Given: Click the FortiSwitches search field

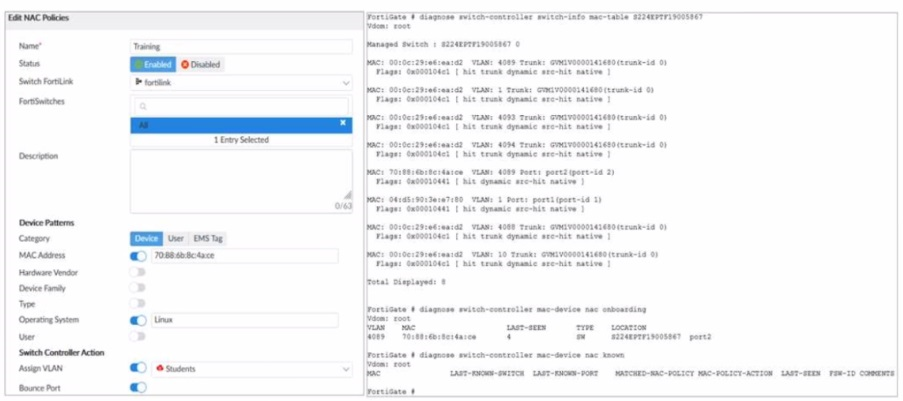Looking at the screenshot, I should (x=241, y=106).
